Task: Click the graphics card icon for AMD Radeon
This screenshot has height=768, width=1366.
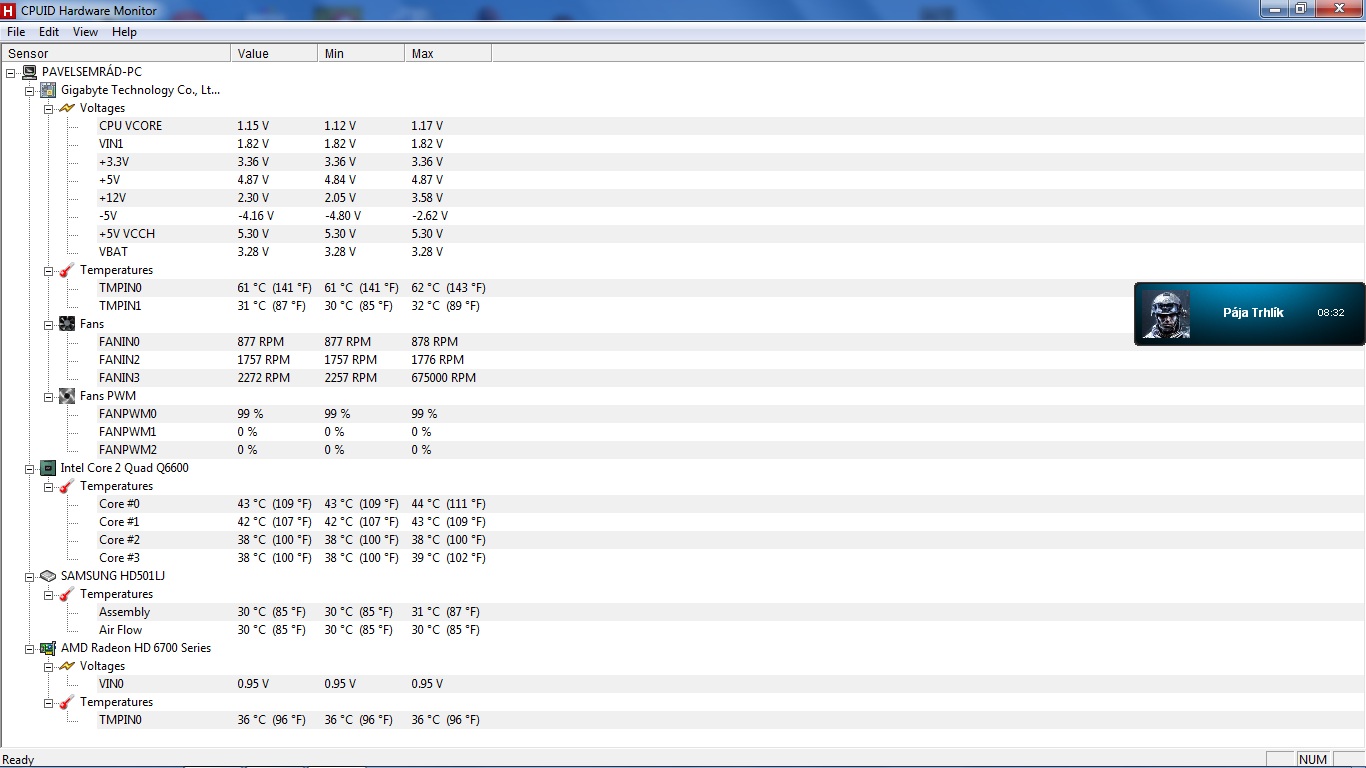Action: click(48, 648)
